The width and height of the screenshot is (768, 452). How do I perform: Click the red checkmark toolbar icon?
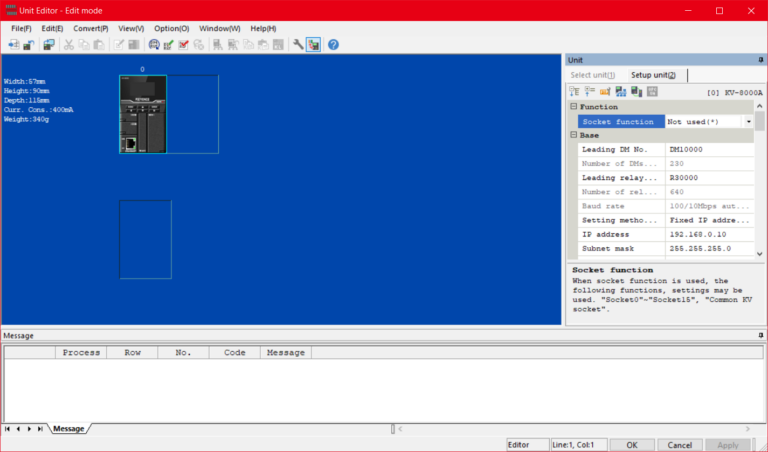point(184,45)
